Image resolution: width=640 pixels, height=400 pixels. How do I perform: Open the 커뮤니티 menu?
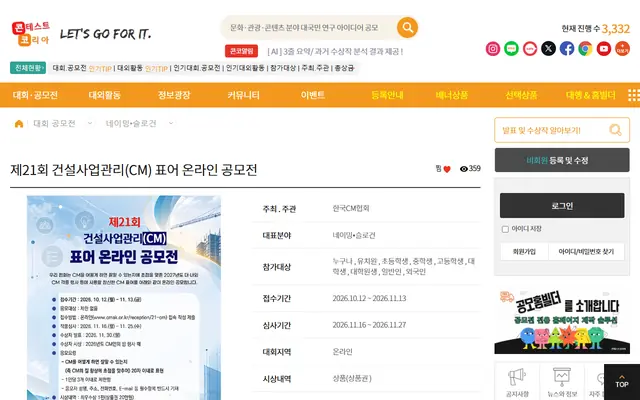tap(244, 95)
